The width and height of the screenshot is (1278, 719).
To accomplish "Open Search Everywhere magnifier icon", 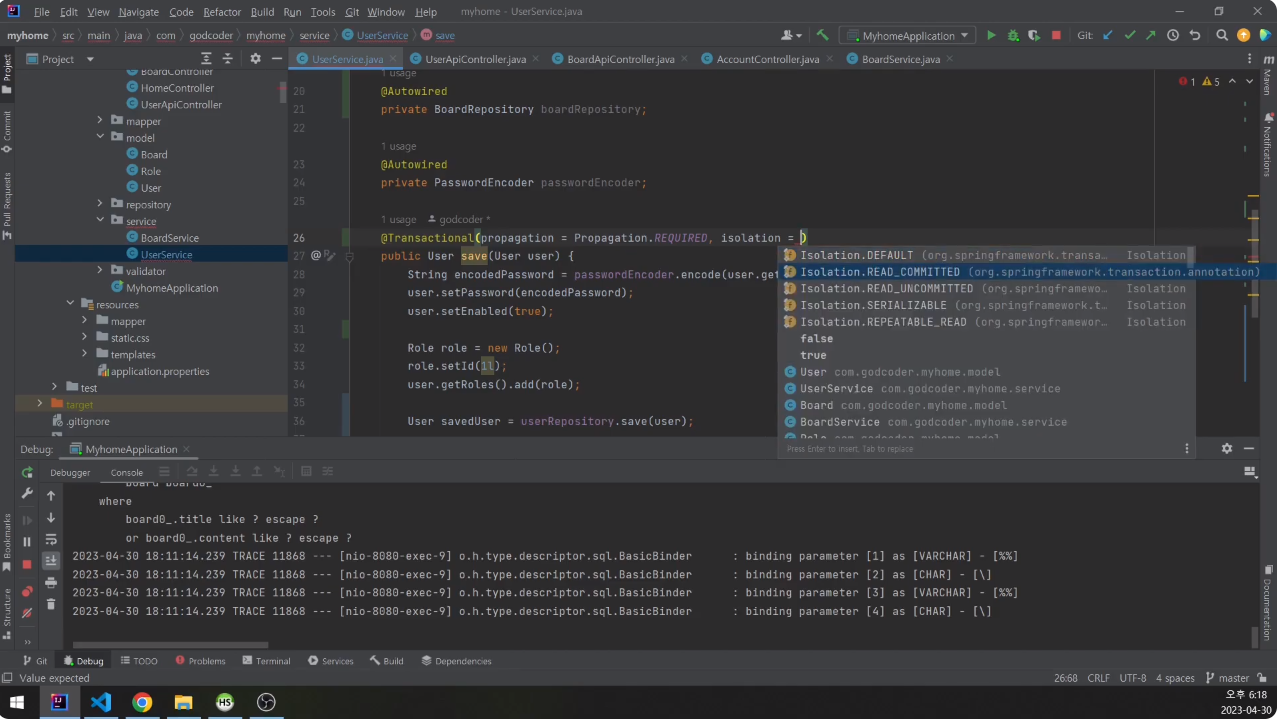I will [x=1221, y=35].
